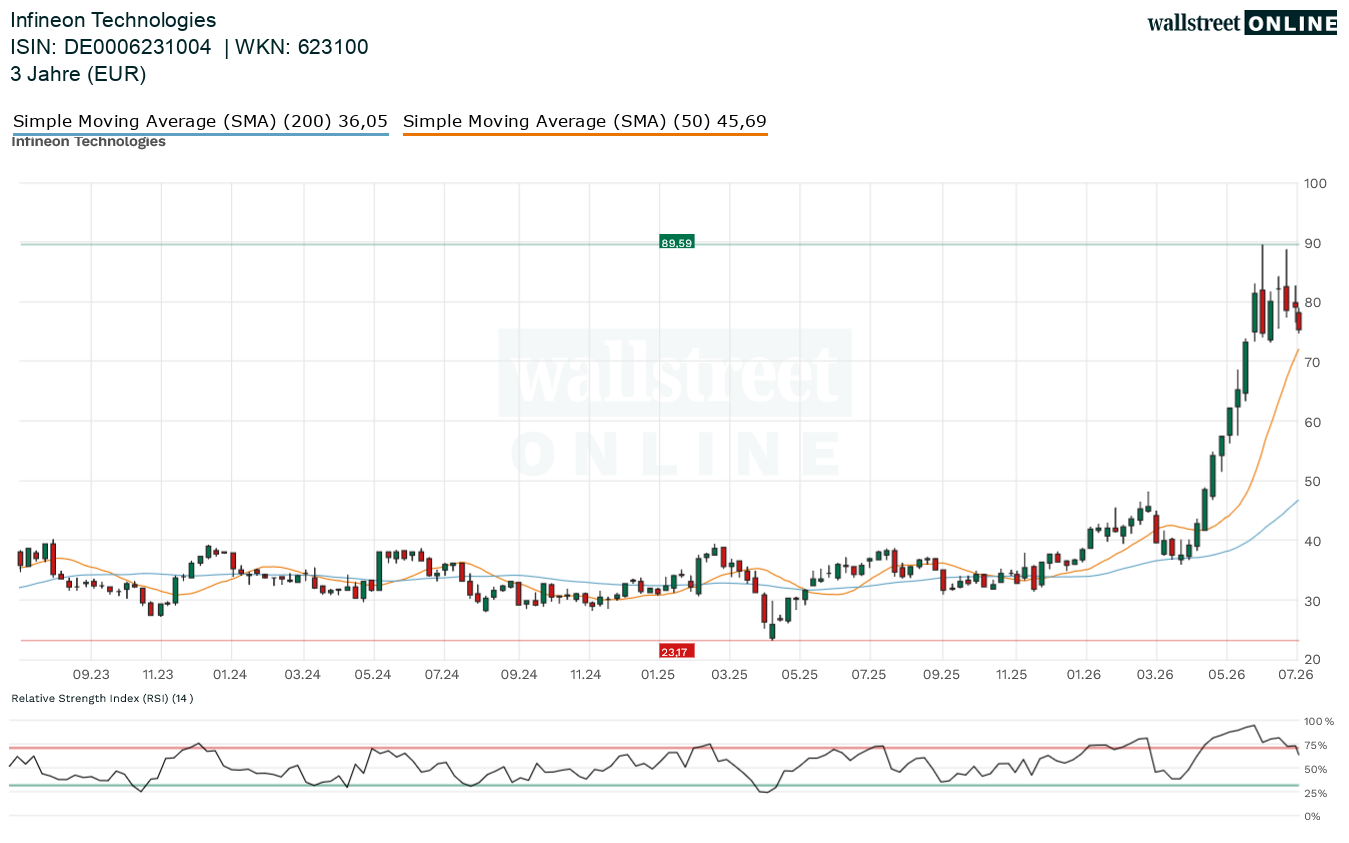Click the ISIN DE0006231004 text
This screenshot has width=1349, height=843.
pos(111,47)
